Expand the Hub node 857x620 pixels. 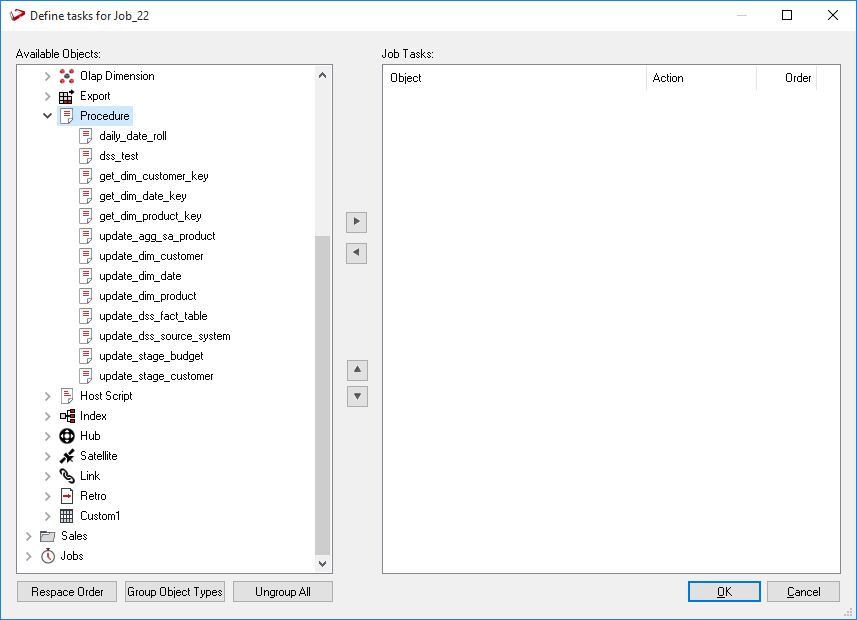click(x=48, y=436)
